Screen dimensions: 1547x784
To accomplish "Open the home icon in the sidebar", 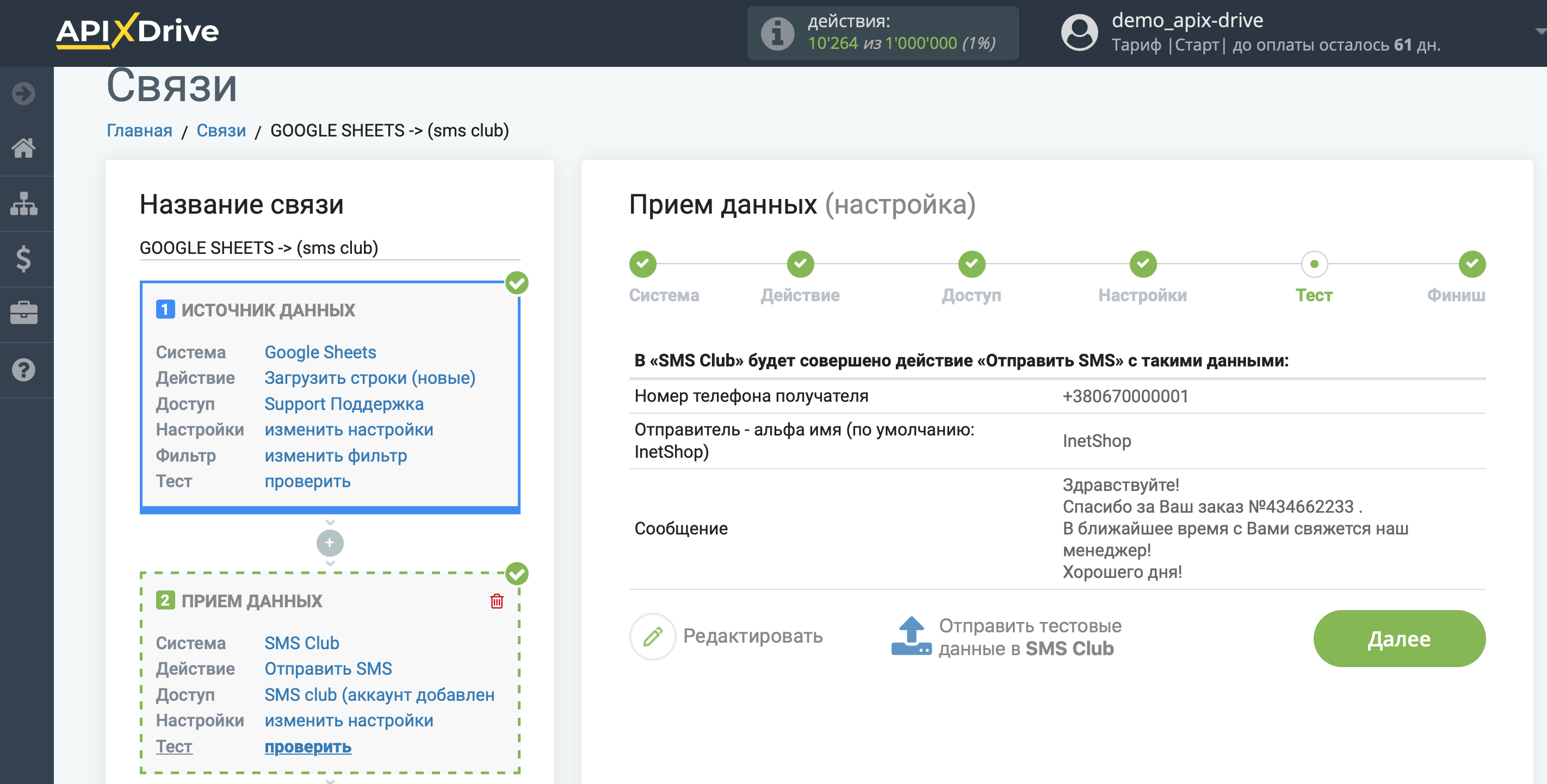I will [23, 148].
